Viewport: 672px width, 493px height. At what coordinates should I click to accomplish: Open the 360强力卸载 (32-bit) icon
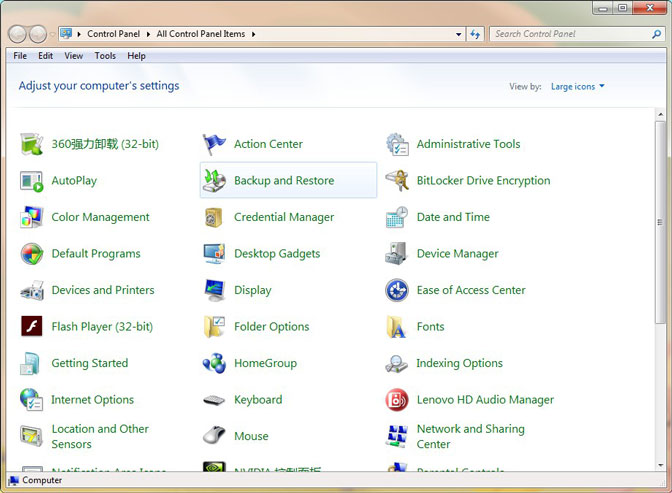click(x=31, y=144)
